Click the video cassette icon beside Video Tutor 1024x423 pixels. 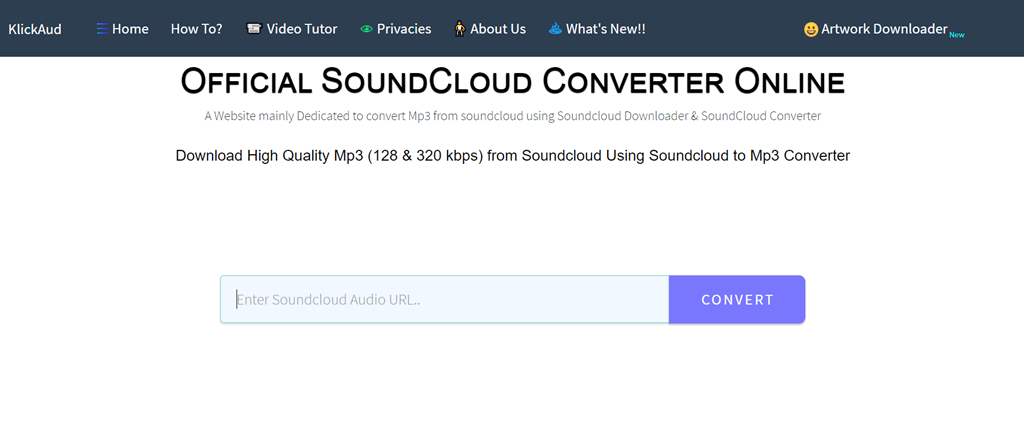(254, 29)
